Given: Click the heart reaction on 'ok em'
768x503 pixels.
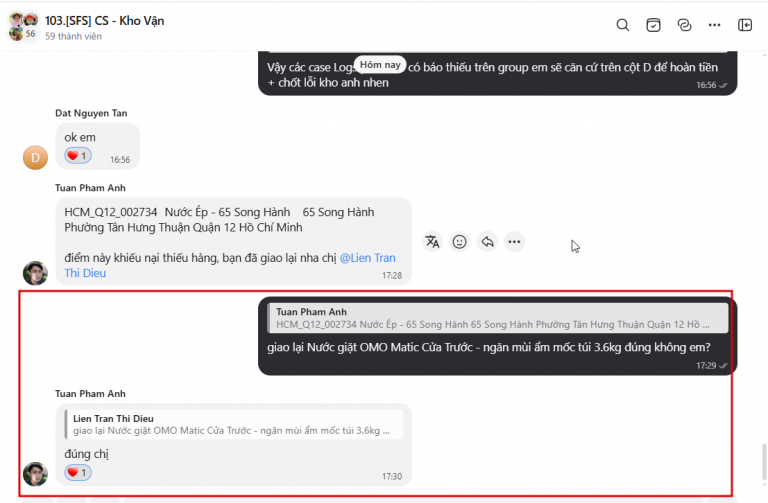Looking at the screenshot, I should tap(78, 156).
